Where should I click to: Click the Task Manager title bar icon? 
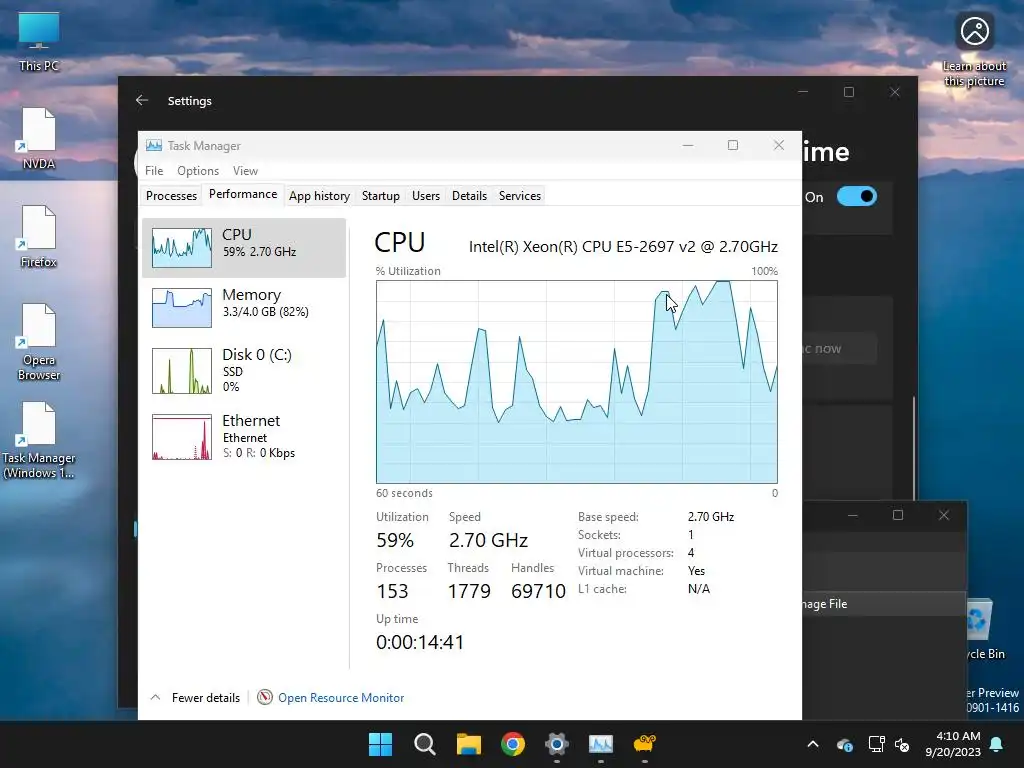(x=153, y=146)
